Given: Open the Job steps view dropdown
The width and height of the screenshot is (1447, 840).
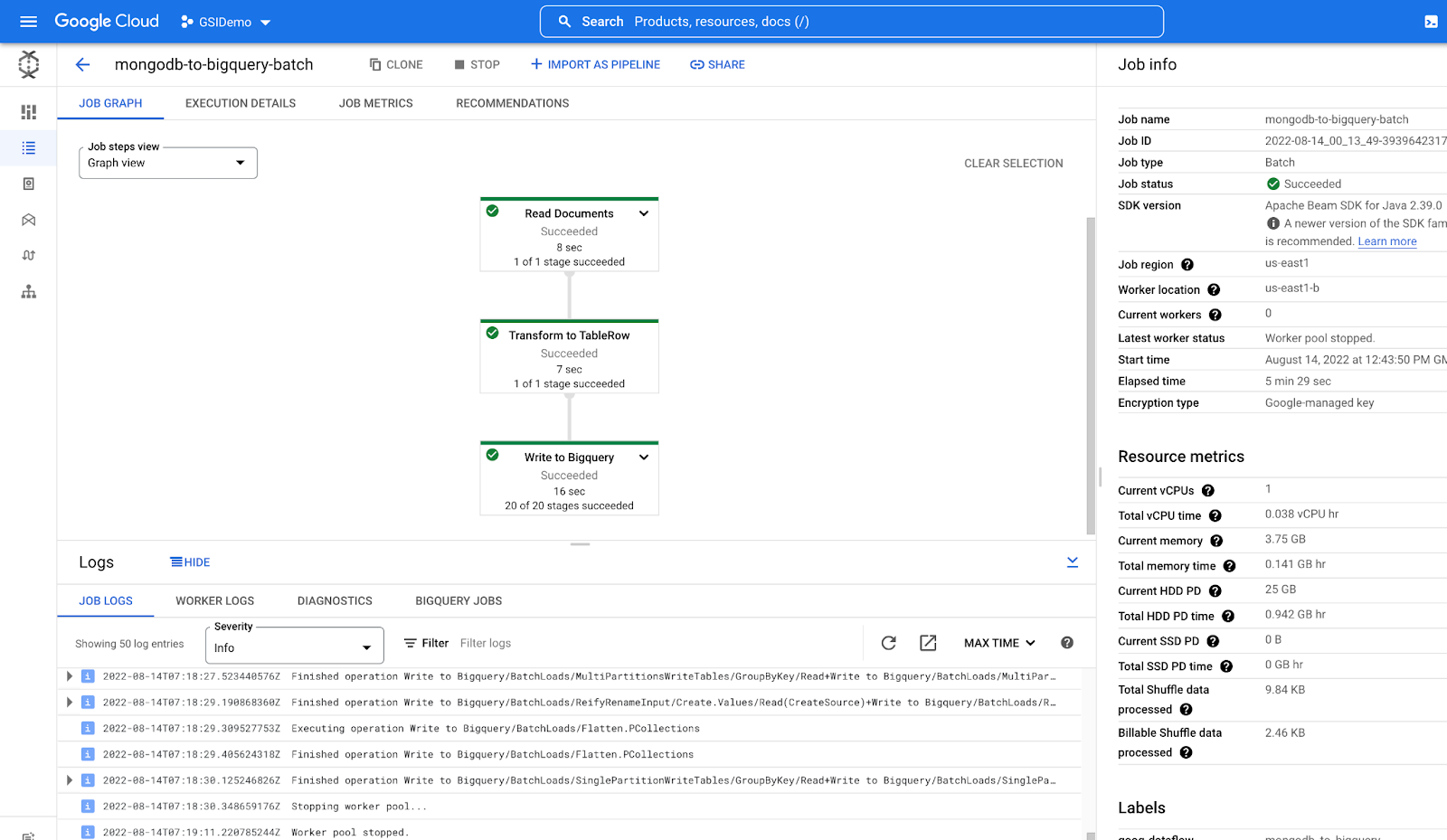Looking at the screenshot, I should pyautogui.click(x=168, y=163).
